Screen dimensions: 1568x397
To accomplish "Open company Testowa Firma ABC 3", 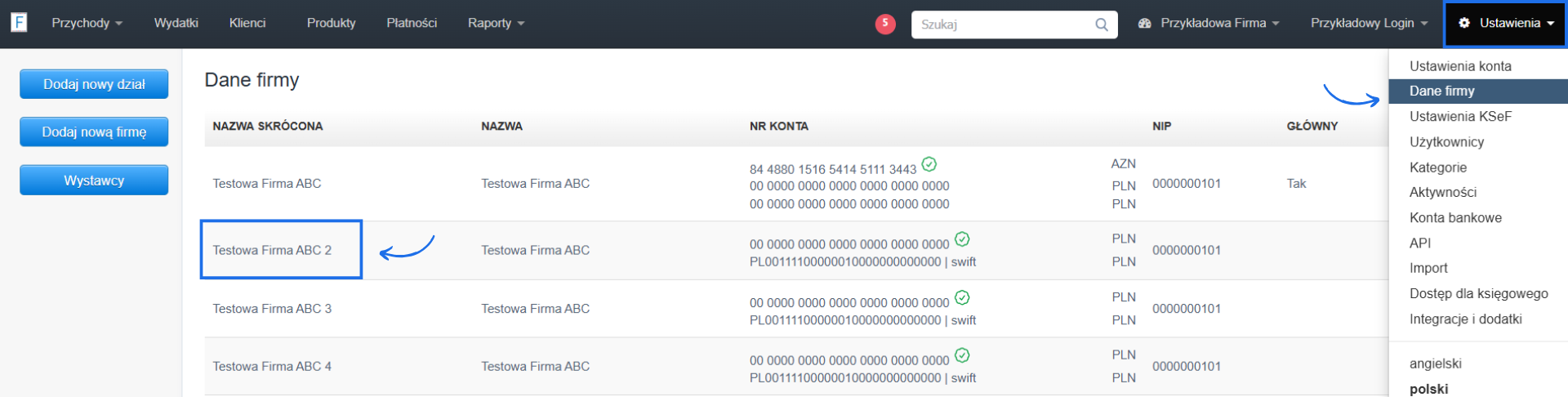I will (x=272, y=309).
